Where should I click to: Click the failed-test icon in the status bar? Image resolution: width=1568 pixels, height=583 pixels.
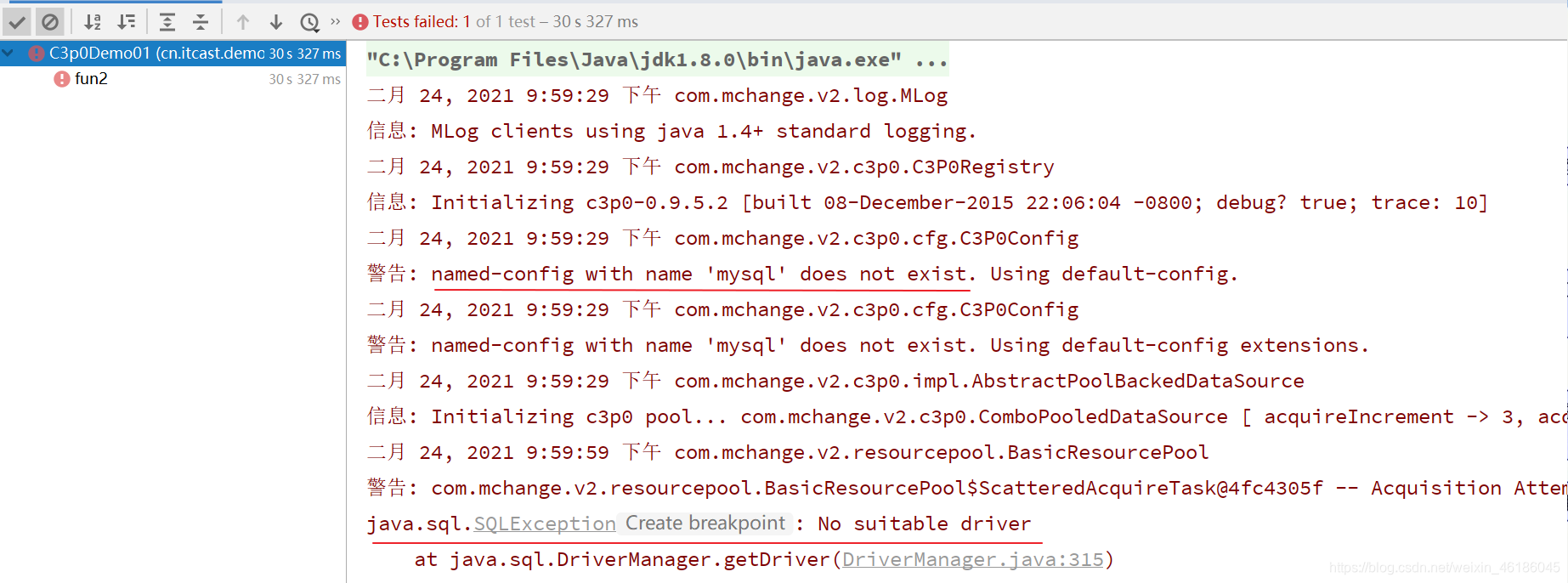tap(359, 21)
